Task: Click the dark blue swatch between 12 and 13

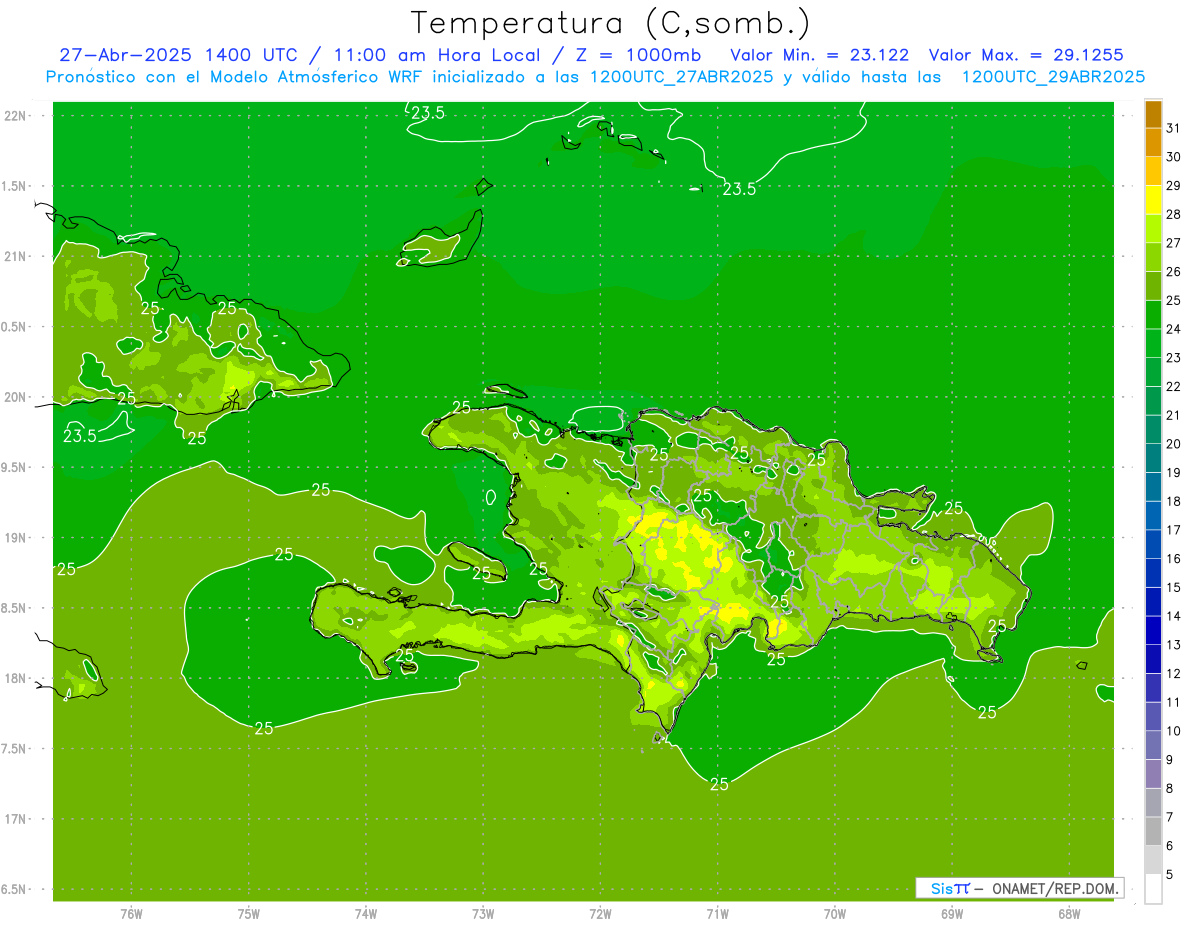Action: click(1153, 658)
